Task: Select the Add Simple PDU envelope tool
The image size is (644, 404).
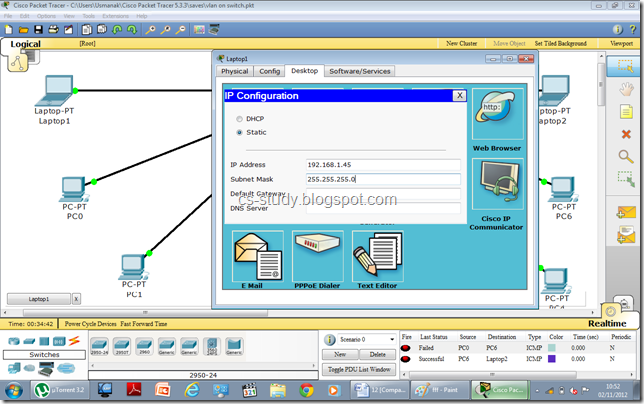Action: [x=626, y=212]
